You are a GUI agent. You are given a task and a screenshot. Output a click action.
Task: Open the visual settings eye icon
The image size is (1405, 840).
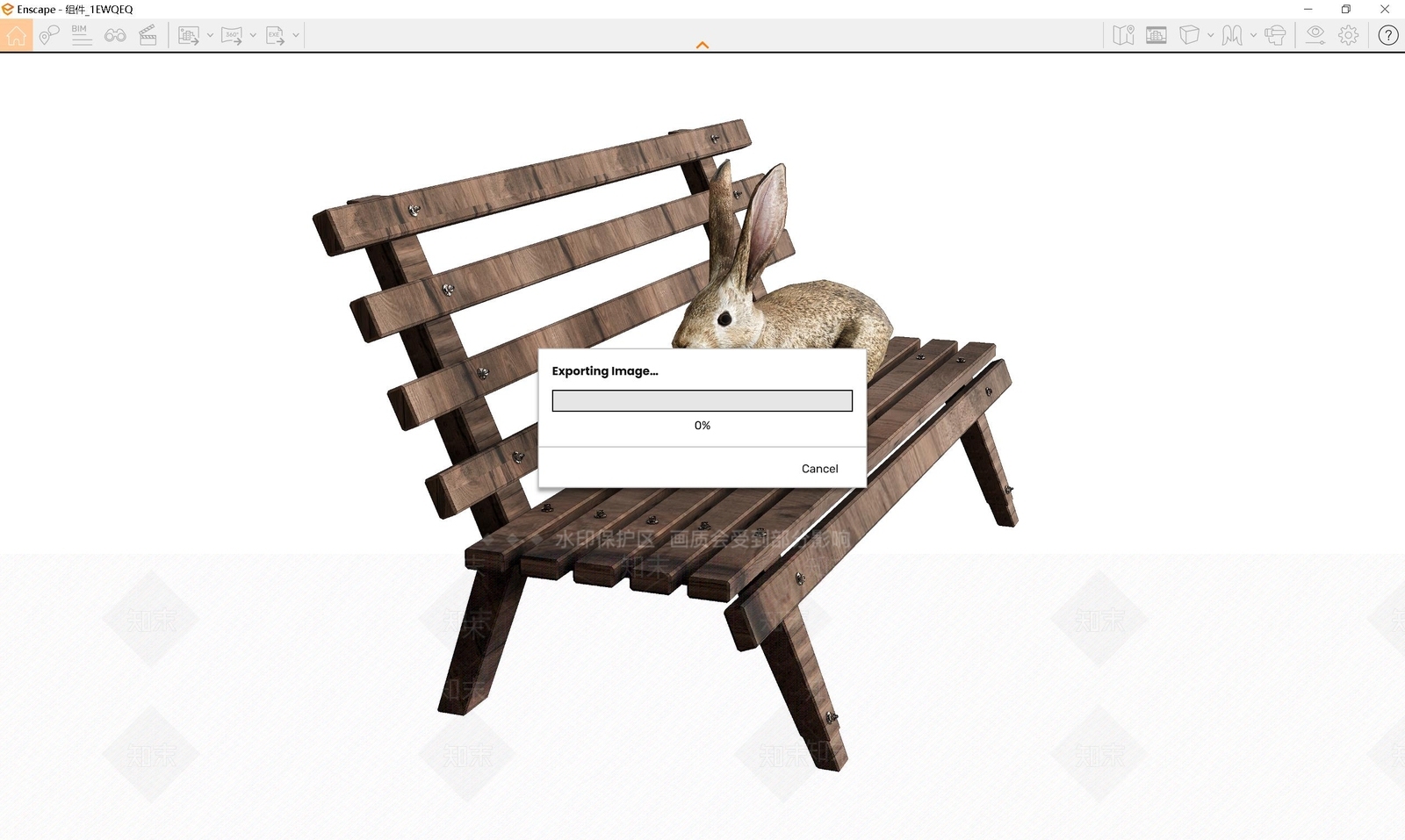pos(1315,35)
